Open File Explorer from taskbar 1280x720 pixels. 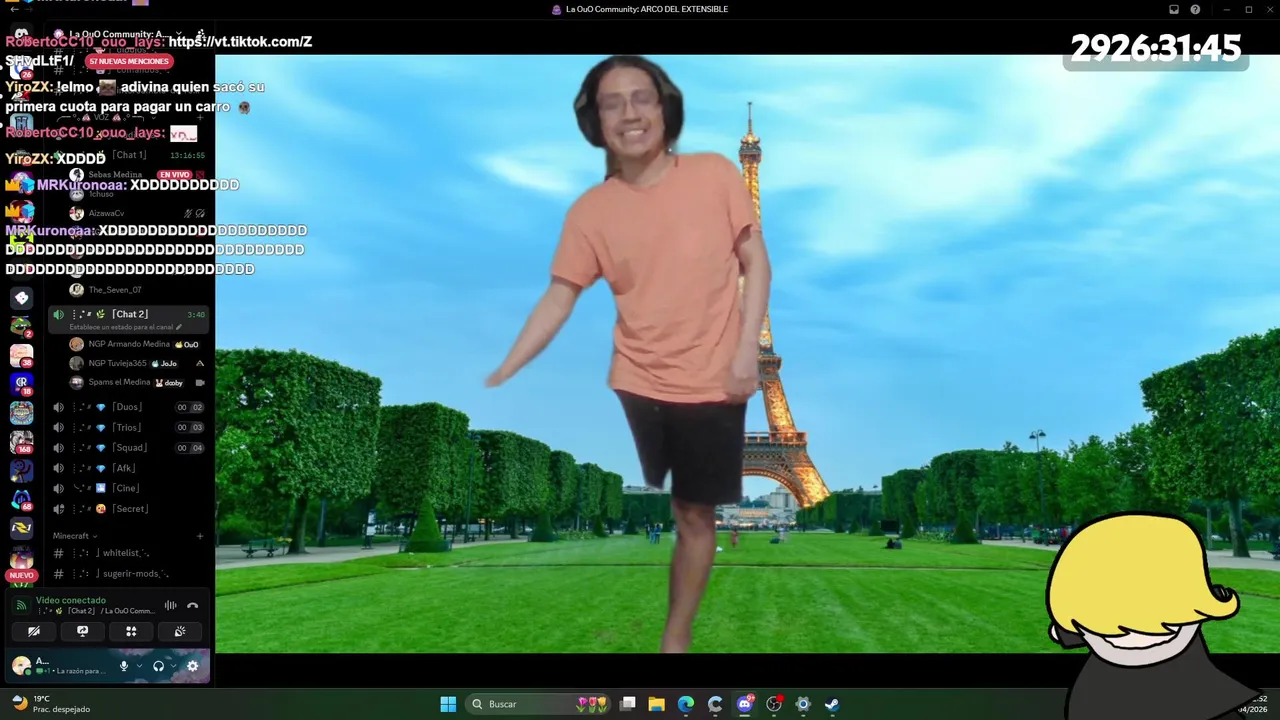pos(657,704)
